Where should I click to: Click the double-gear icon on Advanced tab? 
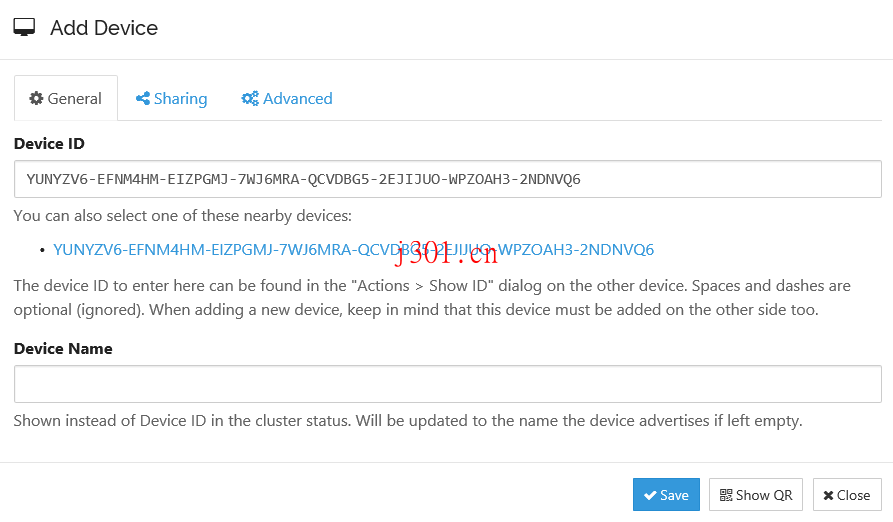pos(250,98)
